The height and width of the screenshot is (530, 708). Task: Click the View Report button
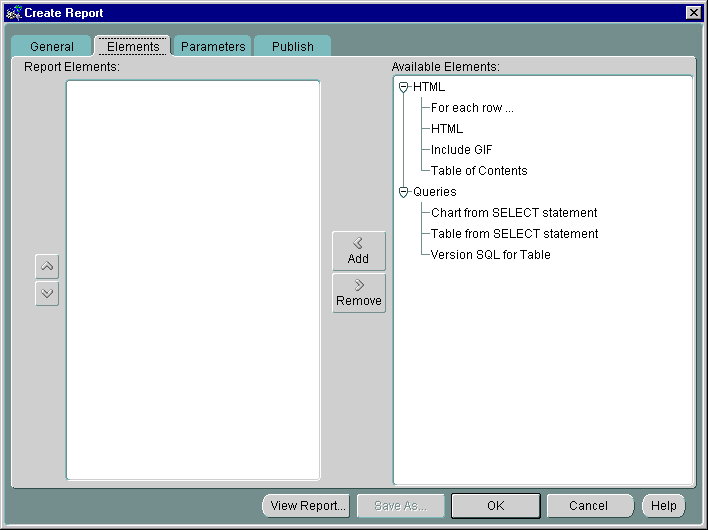click(x=307, y=506)
